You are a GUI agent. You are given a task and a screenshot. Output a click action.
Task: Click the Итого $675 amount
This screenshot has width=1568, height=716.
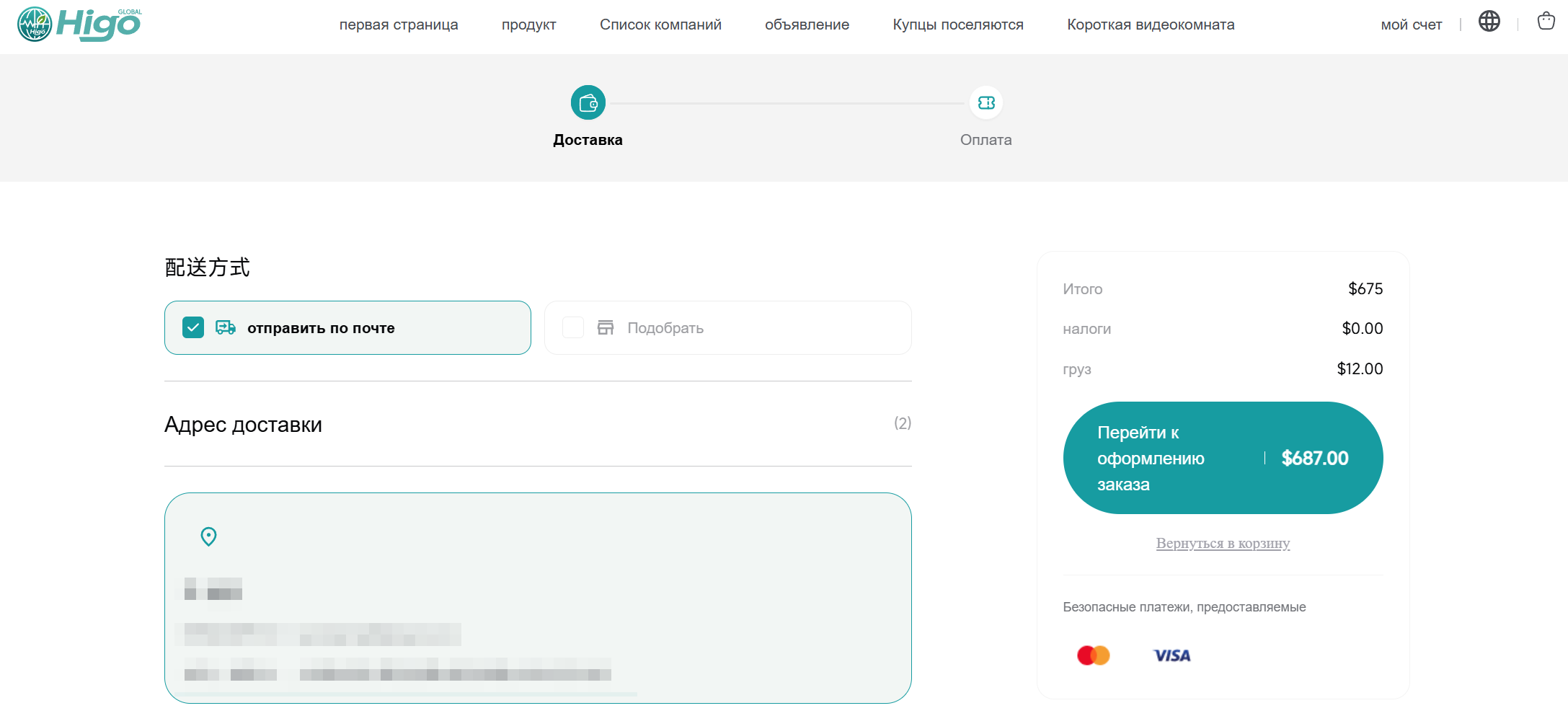pos(1365,288)
